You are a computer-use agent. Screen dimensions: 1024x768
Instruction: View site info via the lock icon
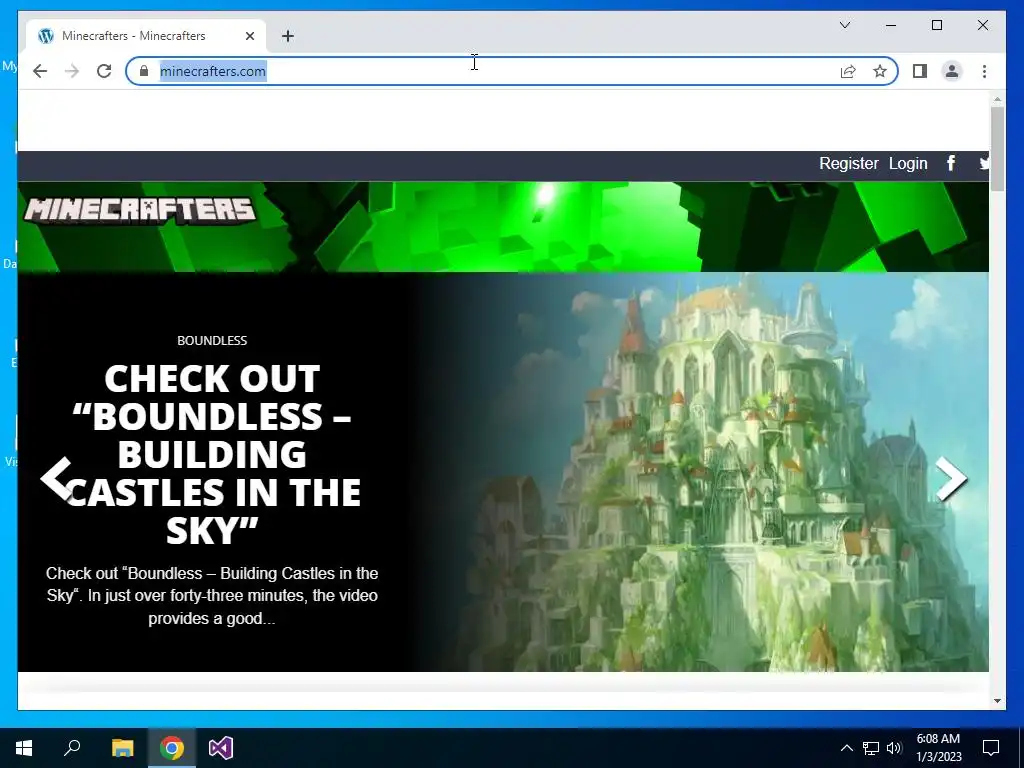pyautogui.click(x=144, y=71)
